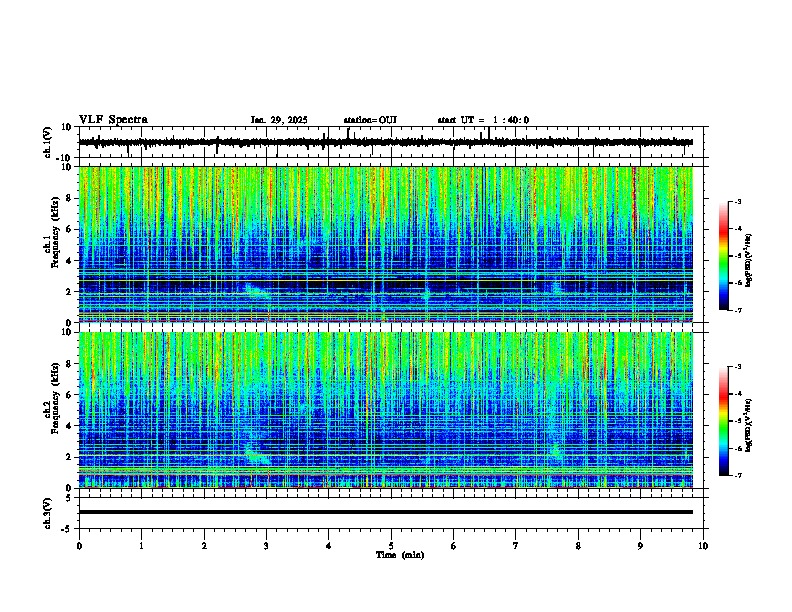792x612 pixels.
Task: Click the ch.2 'Frequency (kHz)' axis label
Action: pos(55,398)
